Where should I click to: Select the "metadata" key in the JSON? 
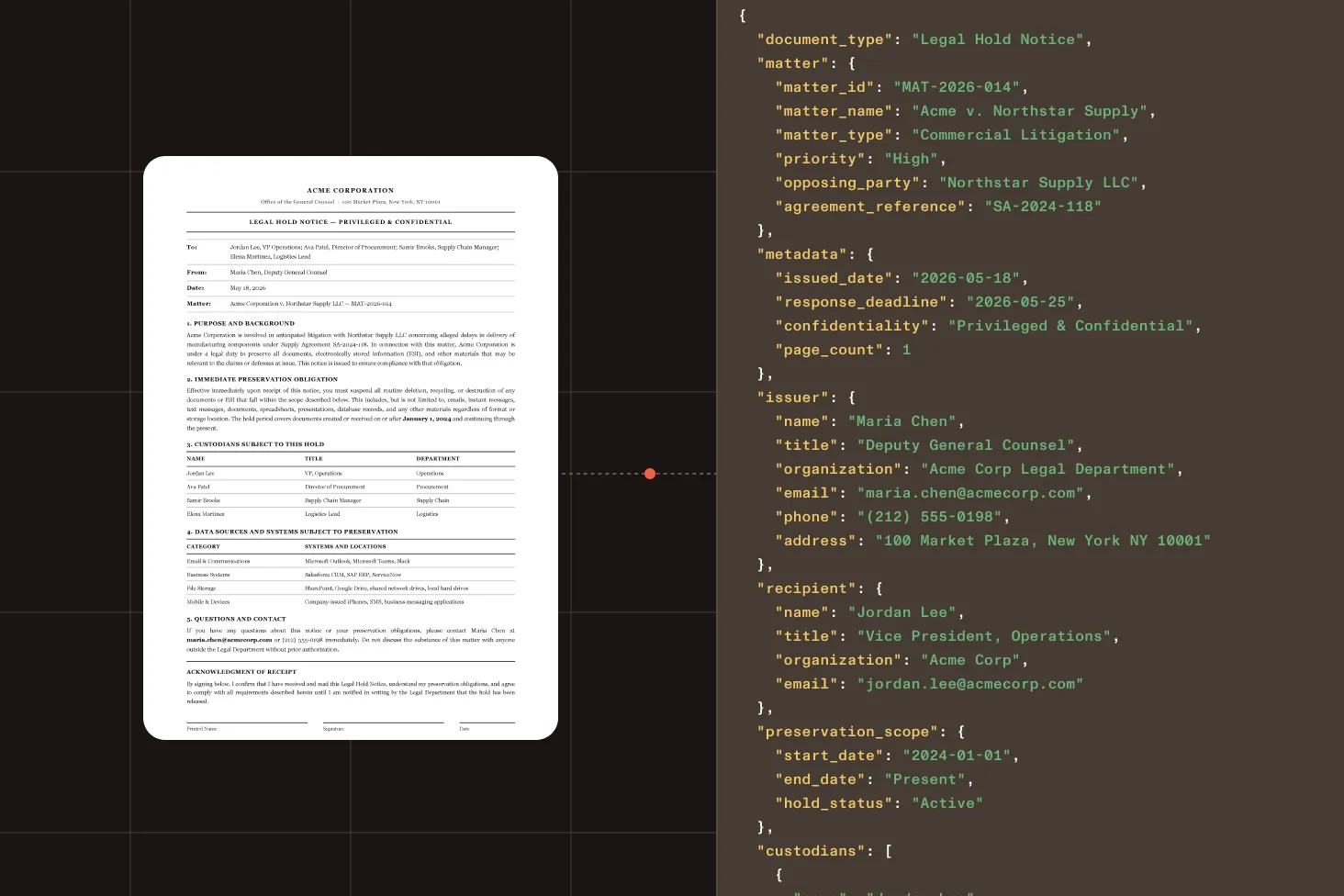click(802, 254)
